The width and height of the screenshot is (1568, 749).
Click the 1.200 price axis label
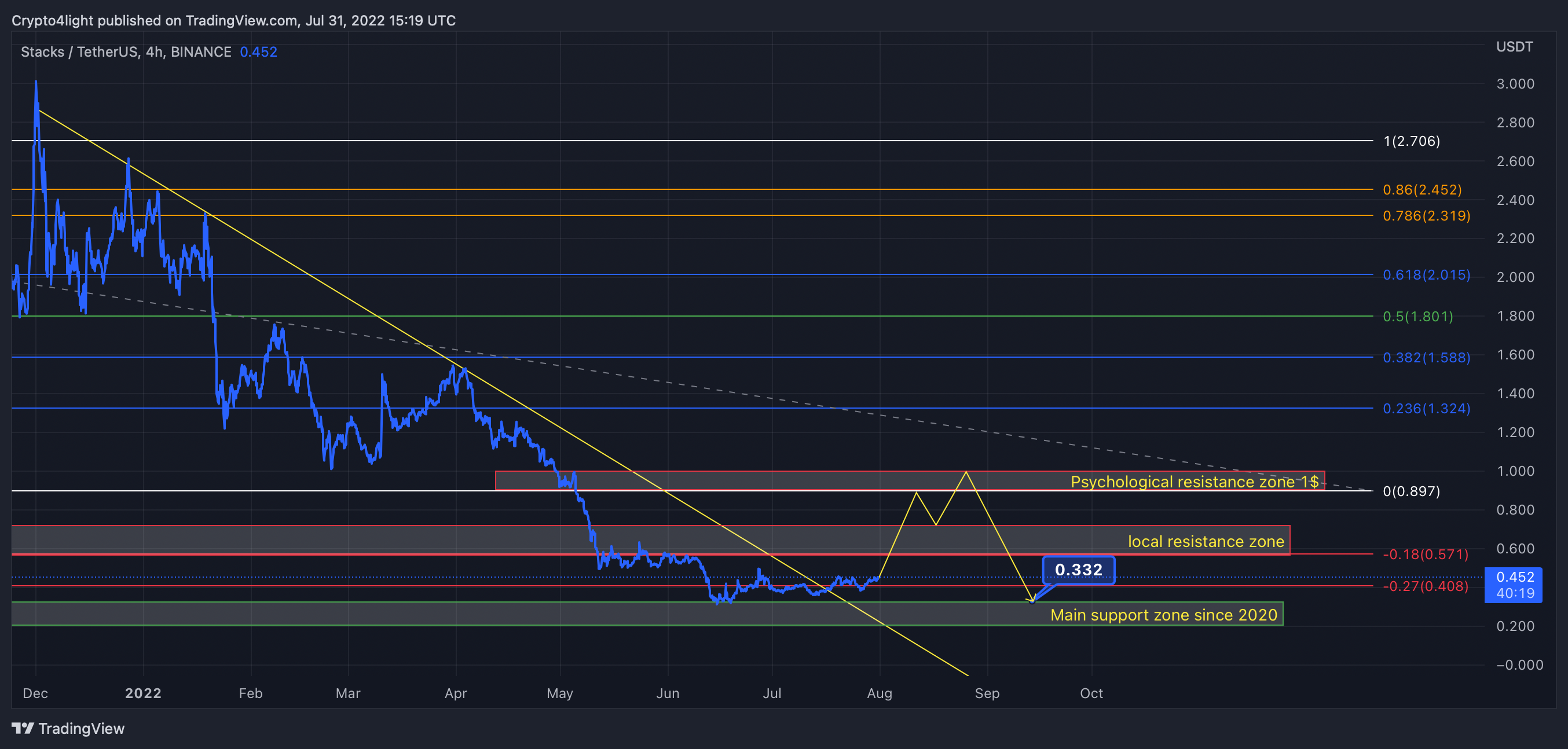tap(1516, 432)
